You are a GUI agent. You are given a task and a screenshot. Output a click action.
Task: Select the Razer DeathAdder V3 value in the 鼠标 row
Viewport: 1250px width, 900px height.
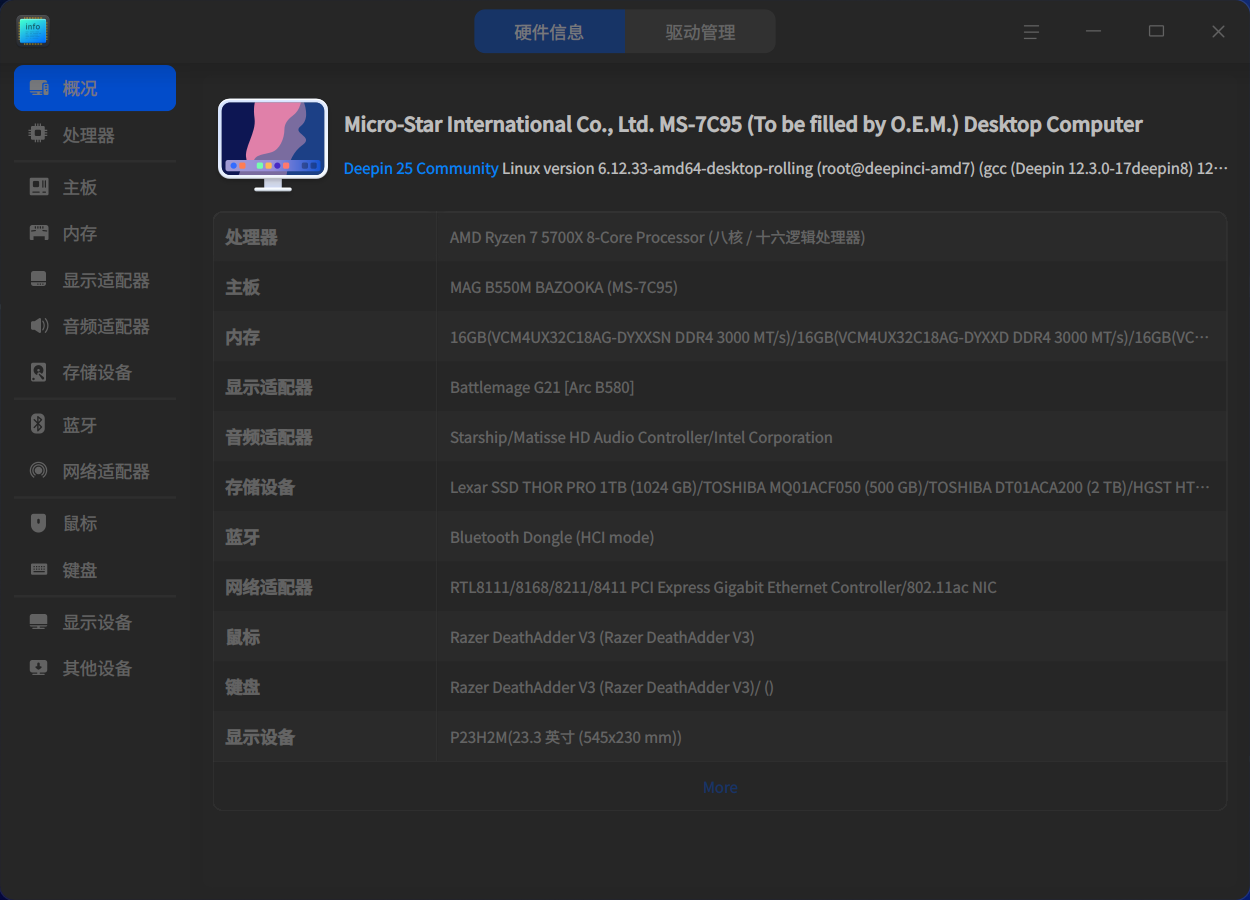click(602, 638)
